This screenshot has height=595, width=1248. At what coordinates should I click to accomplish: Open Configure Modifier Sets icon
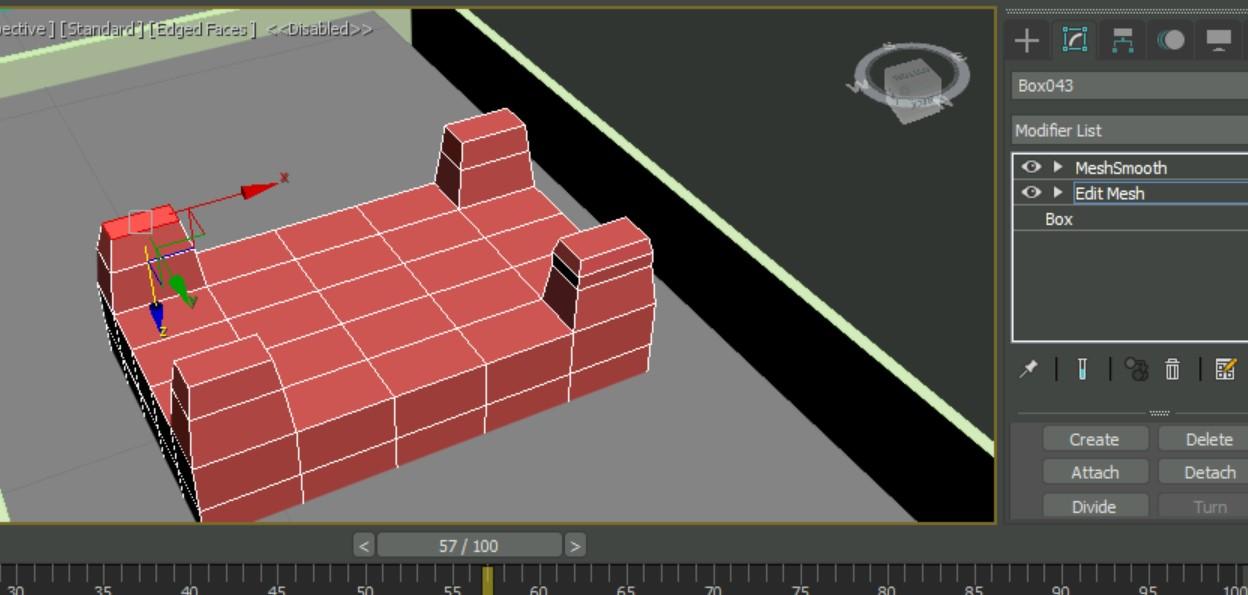pos(1225,369)
